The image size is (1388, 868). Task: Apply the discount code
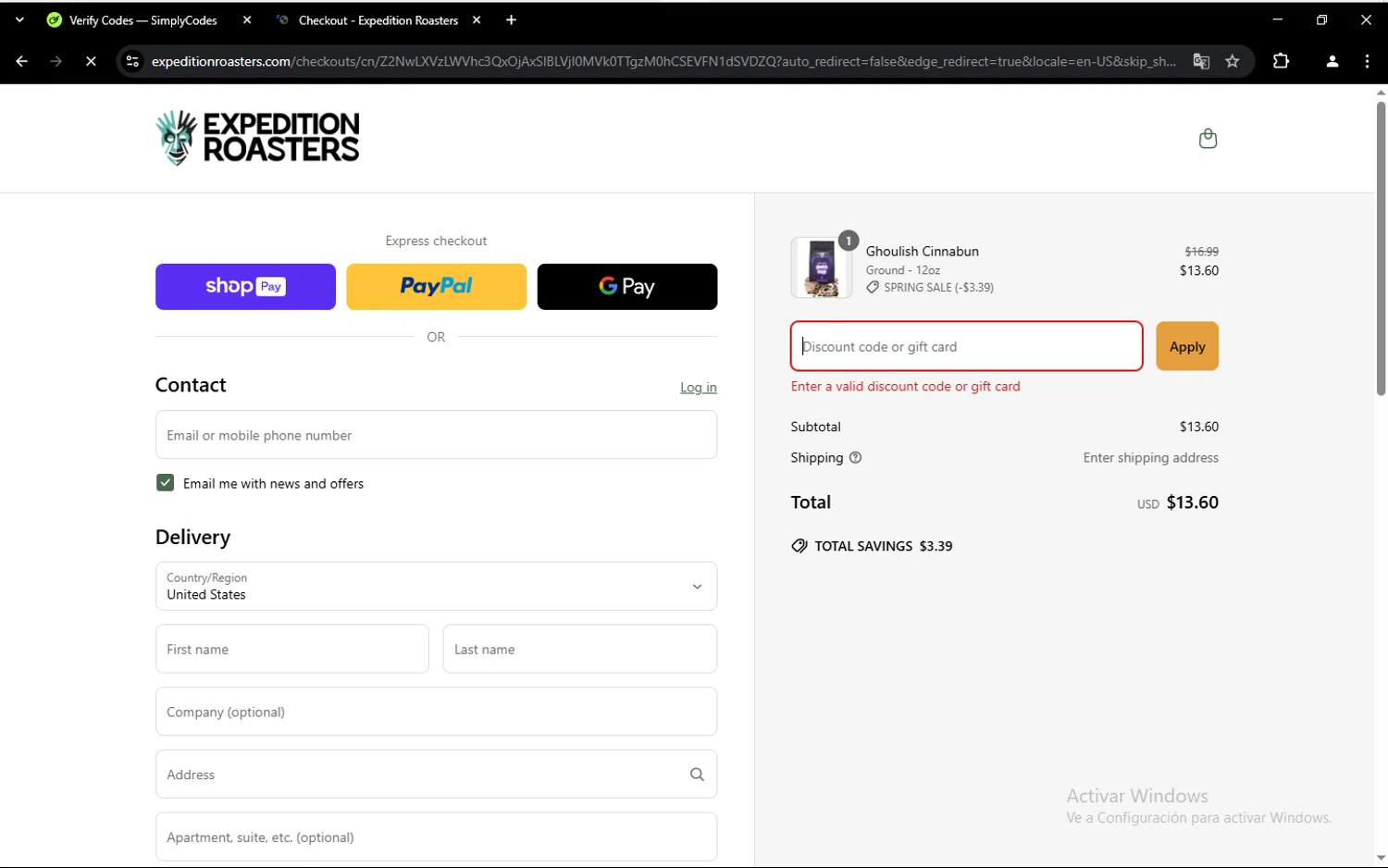[x=1187, y=346]
